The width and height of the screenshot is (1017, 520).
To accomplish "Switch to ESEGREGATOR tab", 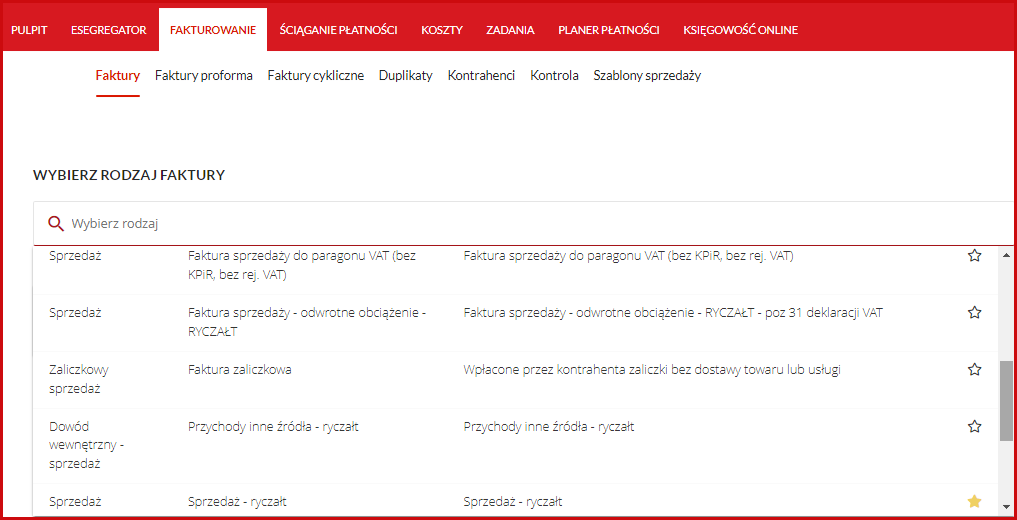I will tap(109, 30).
